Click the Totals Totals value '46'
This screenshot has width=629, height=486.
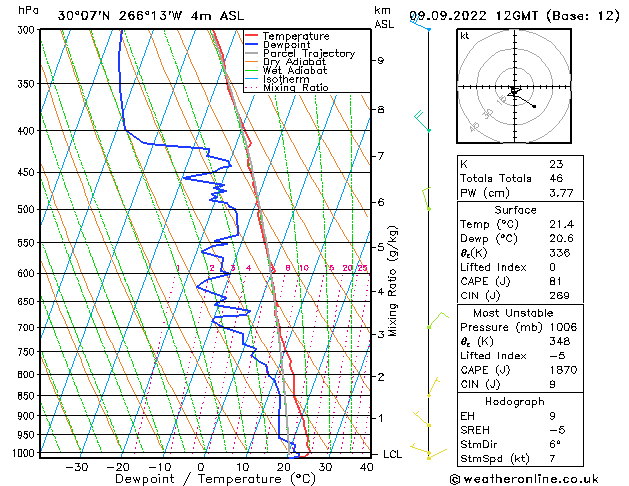tap(556, 178)
